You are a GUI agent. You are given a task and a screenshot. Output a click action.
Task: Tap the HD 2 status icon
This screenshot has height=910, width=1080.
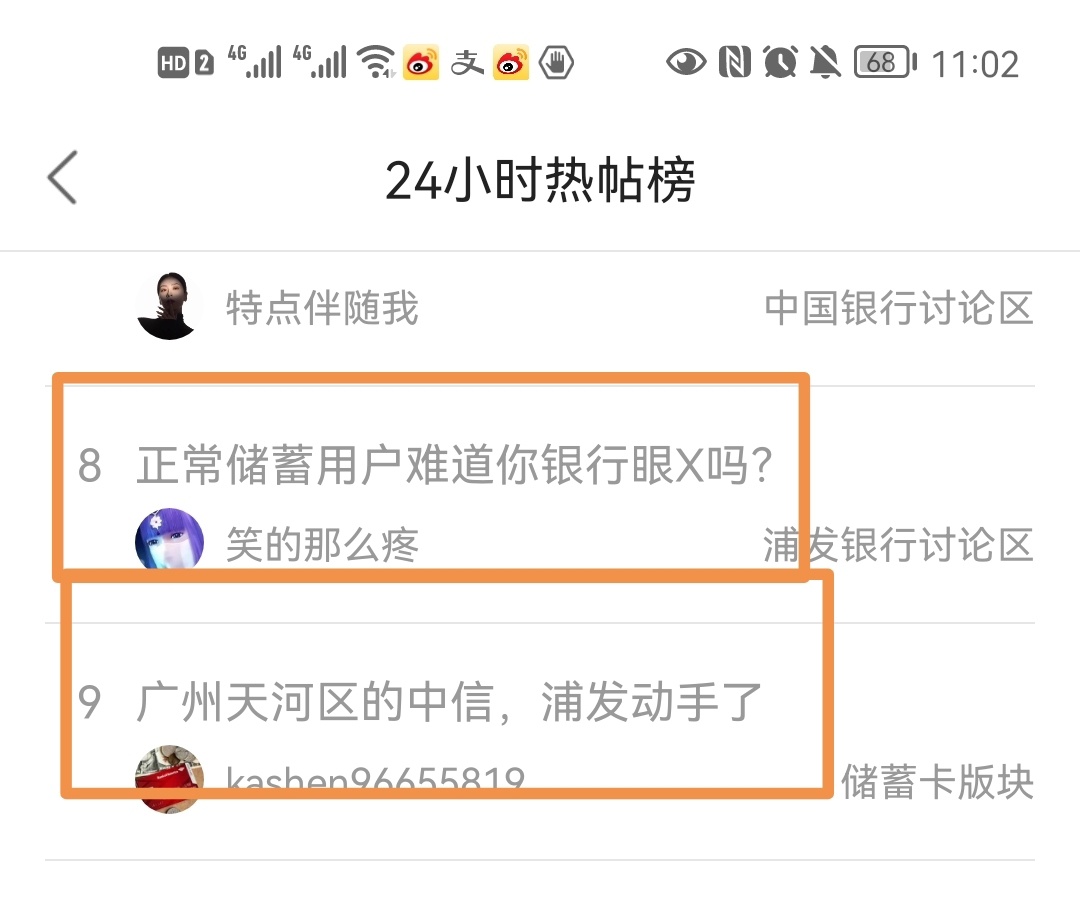[185, 63]
